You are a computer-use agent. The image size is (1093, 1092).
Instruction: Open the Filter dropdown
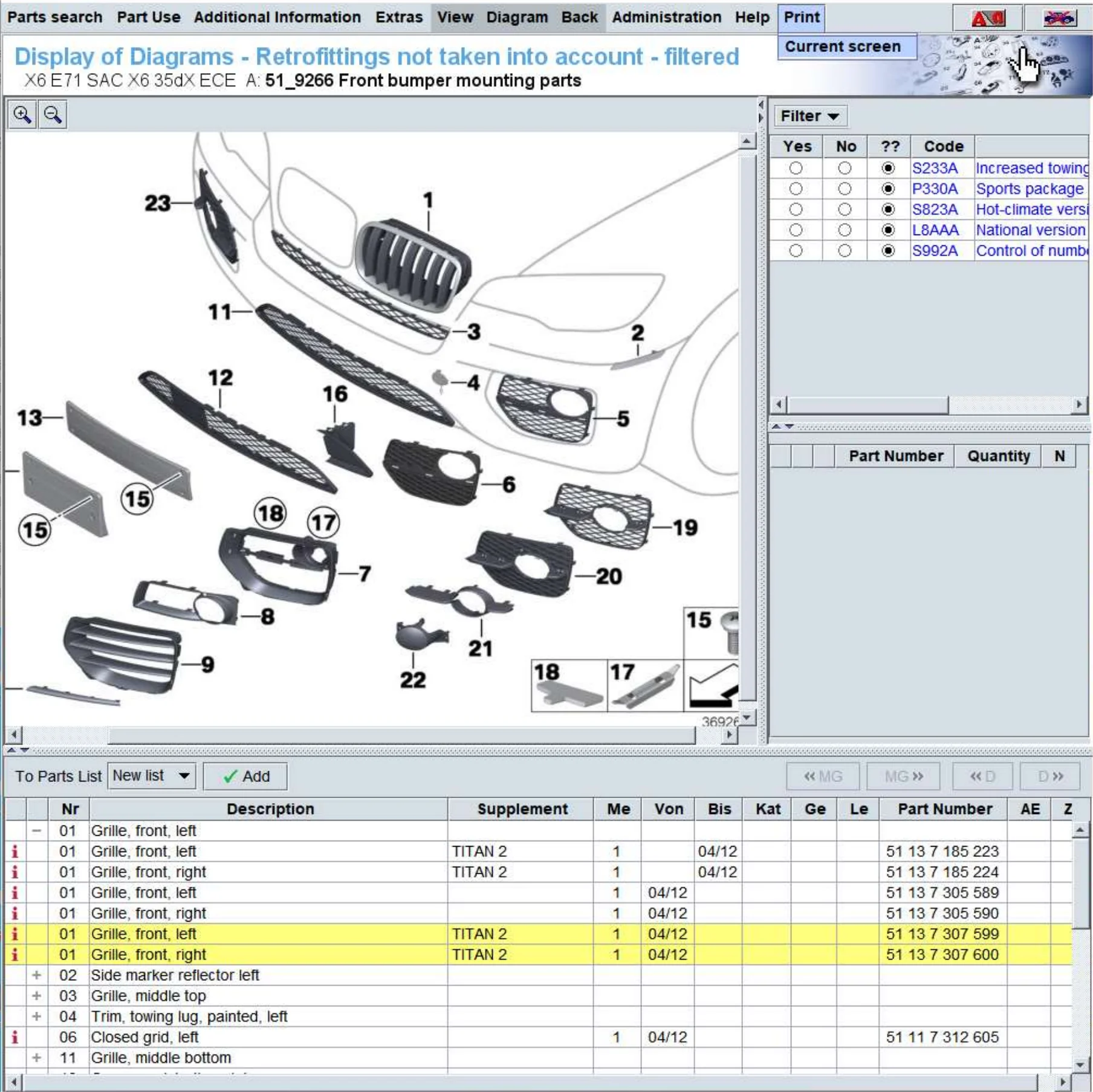[809, 116]
